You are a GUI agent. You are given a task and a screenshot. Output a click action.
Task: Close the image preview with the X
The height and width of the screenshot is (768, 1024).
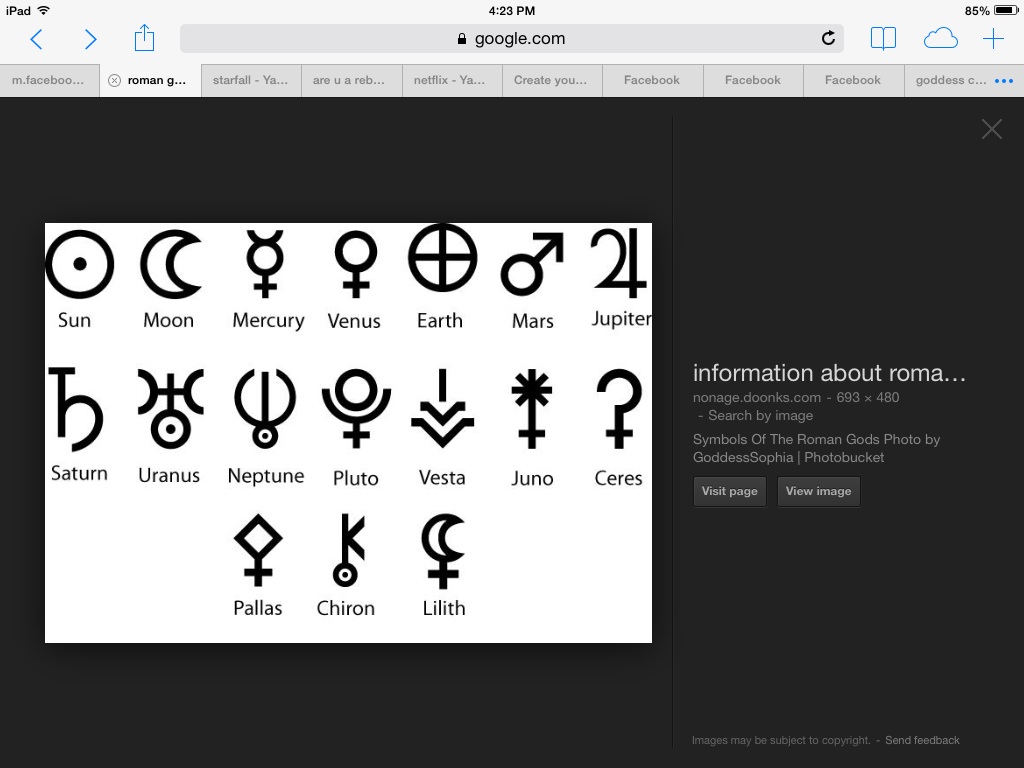[991, 129]
